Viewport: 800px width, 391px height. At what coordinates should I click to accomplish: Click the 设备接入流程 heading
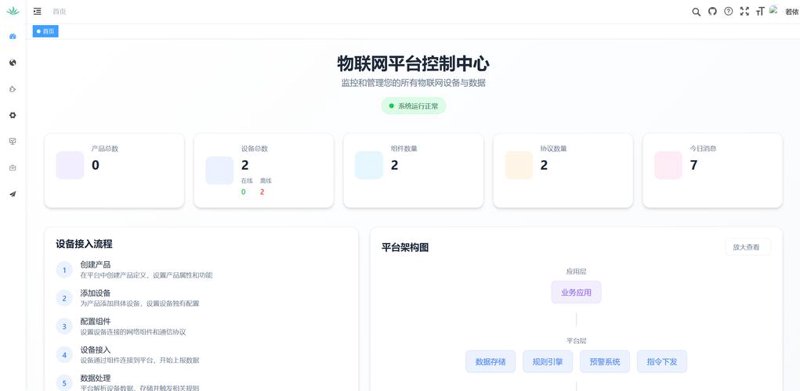pyautogui.click(x=84, y=244)
